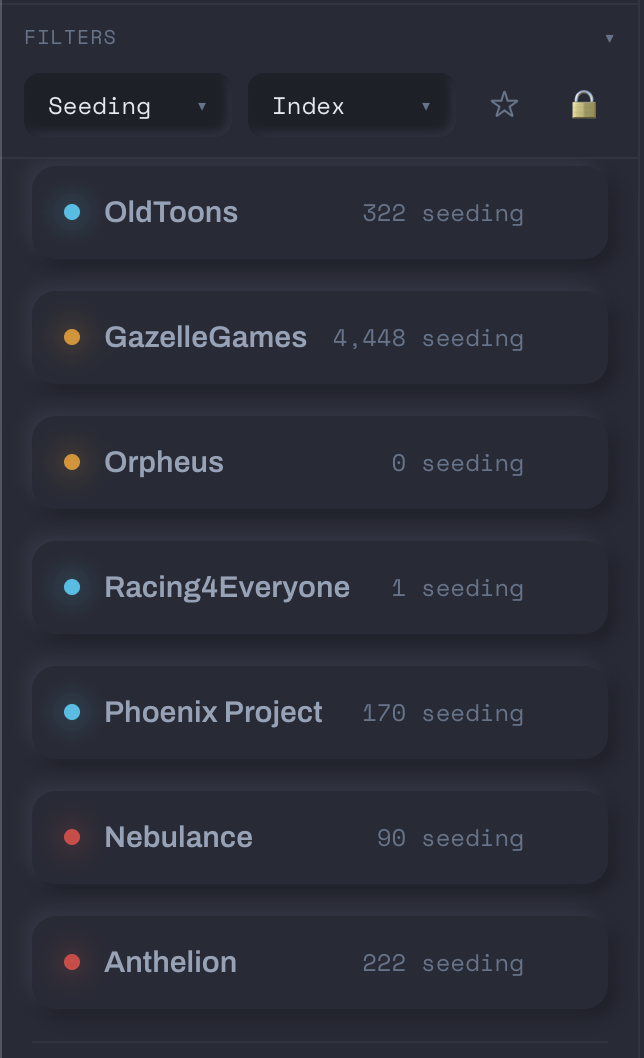Screen dimensions: 644x1058
Task: Open the Index dropdown menu
Action: coord(349,104)
